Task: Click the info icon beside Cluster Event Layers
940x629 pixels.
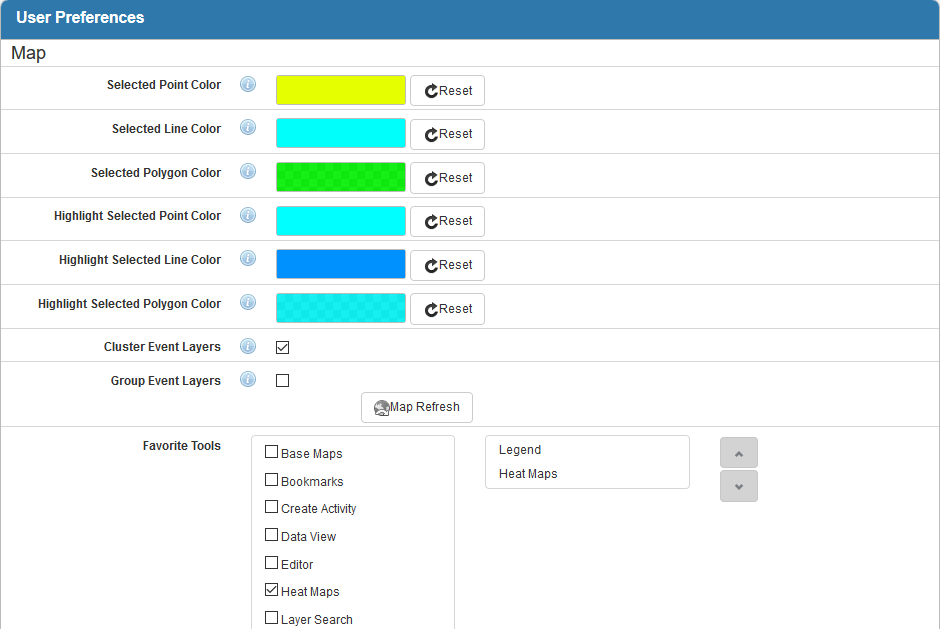Action: (247, 346)
